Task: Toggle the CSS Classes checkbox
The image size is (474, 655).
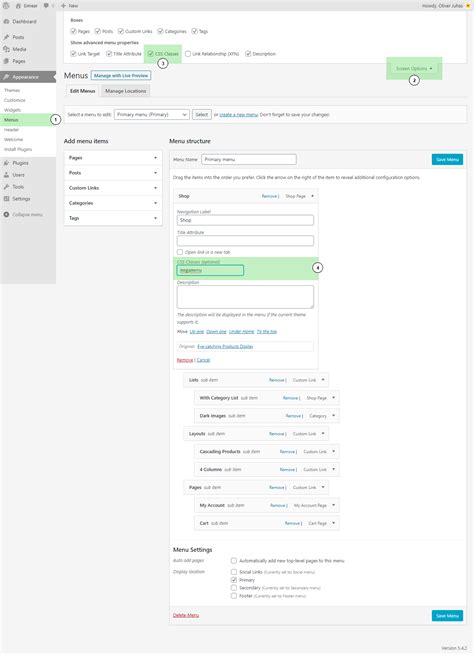Action: click(x=151, y=54)
